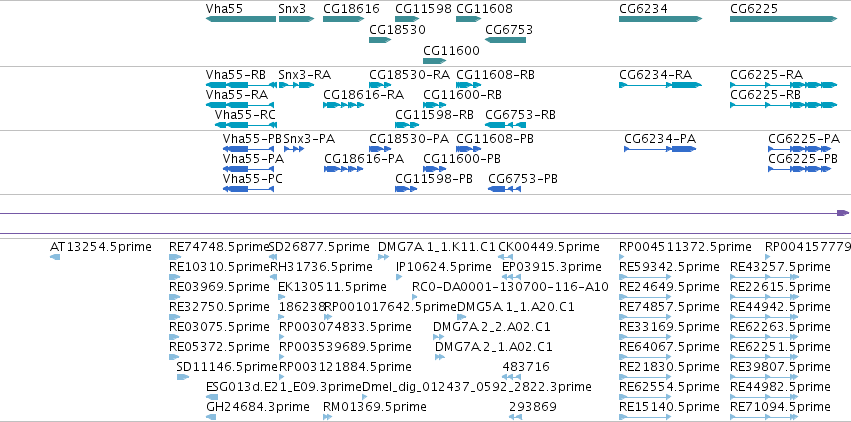
Task: Select EST RE03969.5prime
Action: pos(174,297)
